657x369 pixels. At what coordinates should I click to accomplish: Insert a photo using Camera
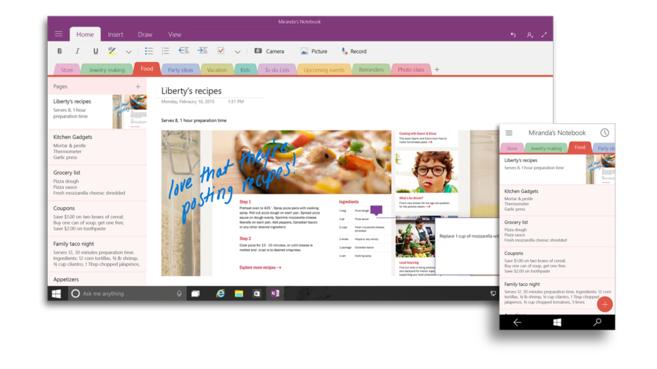(269, 51)
